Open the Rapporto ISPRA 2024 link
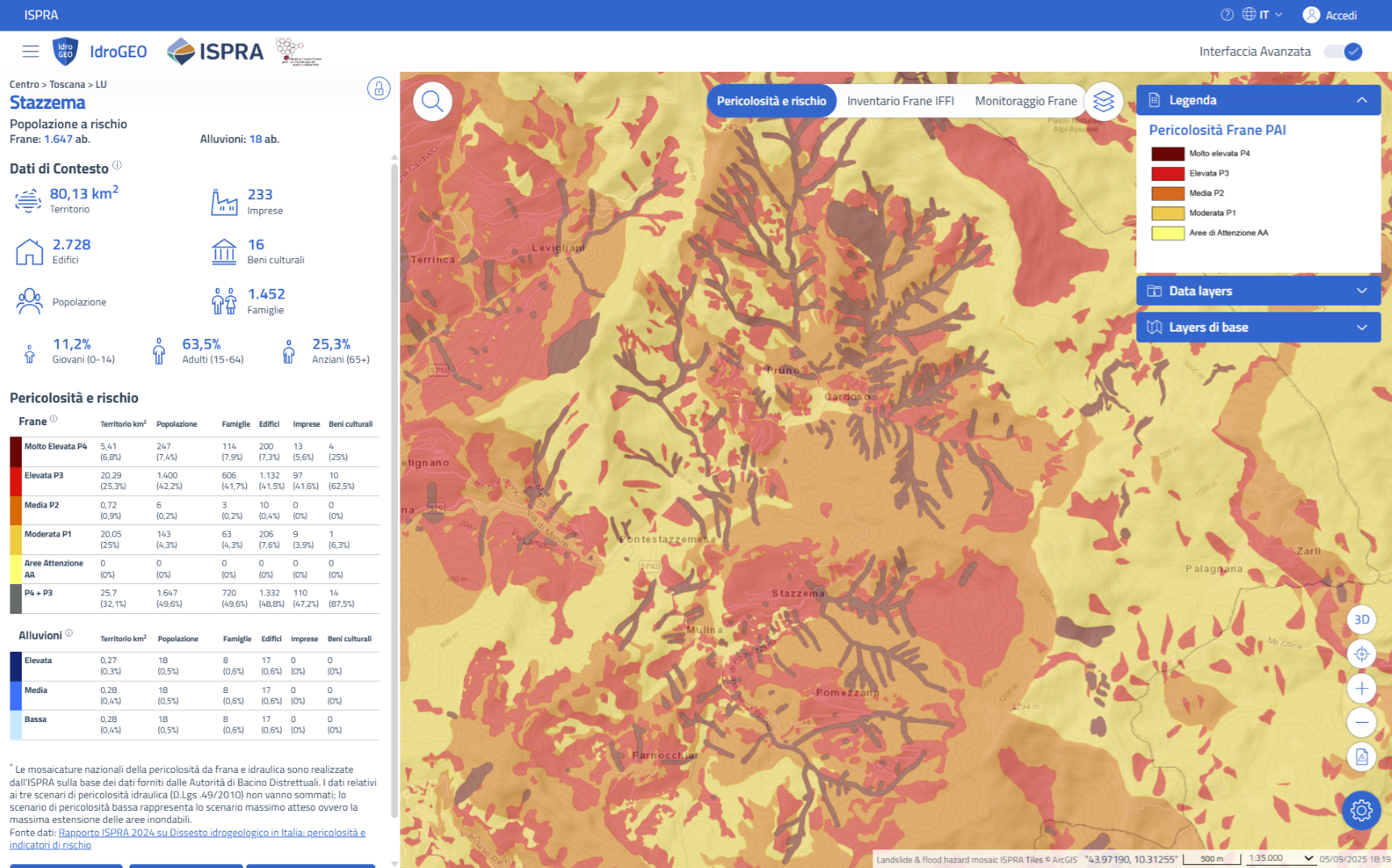The height and width of the screenshot is (868, 1392). tap(211, 833)
